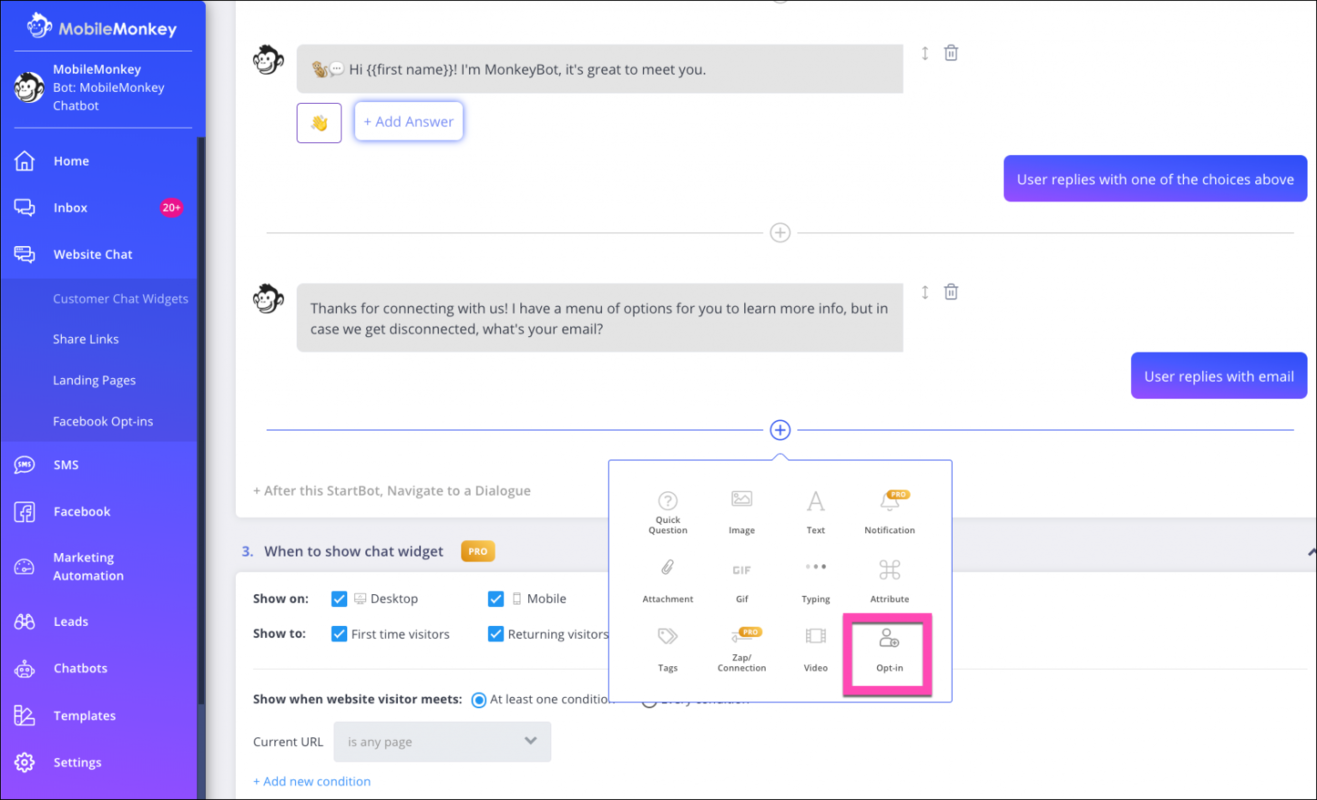
Task: Open Facebook Opt-ins submenu item
Action: coord(103,422)
